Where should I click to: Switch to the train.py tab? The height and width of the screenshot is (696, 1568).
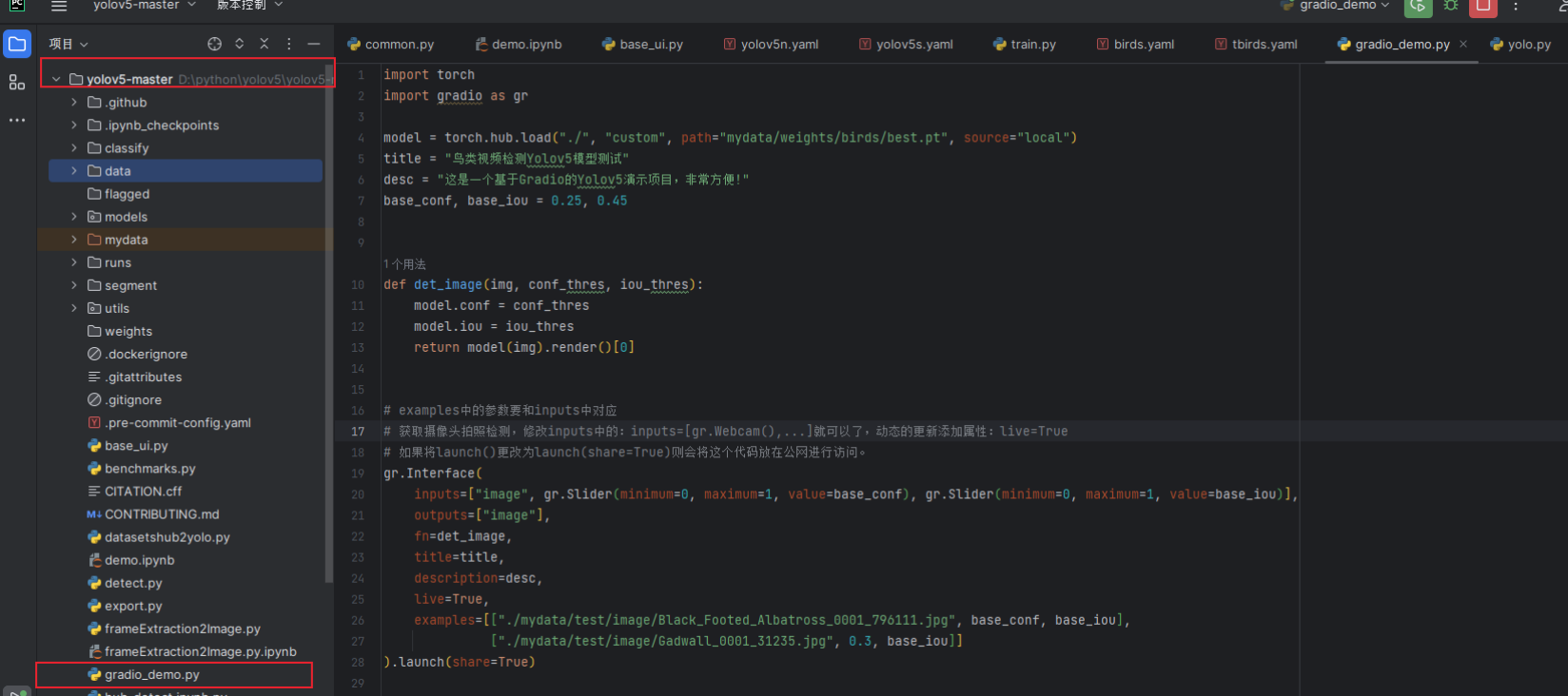click(1024, 44)
